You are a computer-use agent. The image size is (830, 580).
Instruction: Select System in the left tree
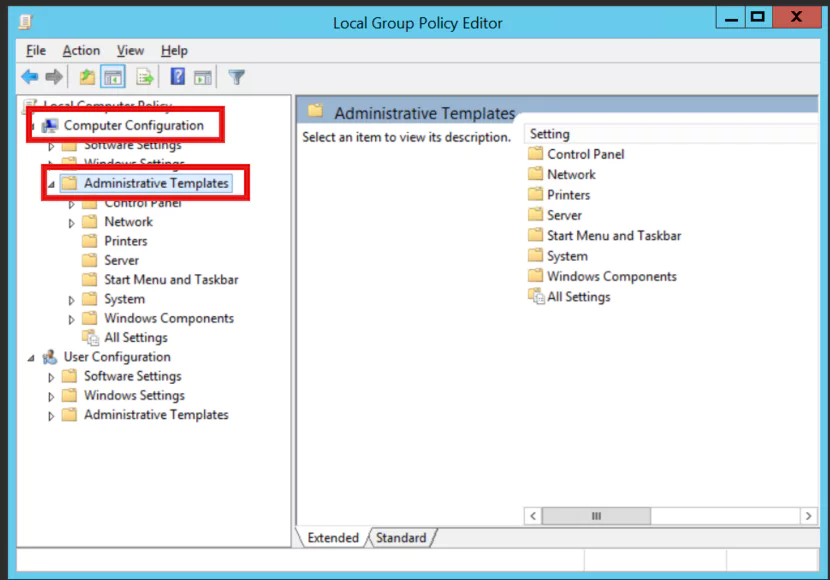click(124, 299)
